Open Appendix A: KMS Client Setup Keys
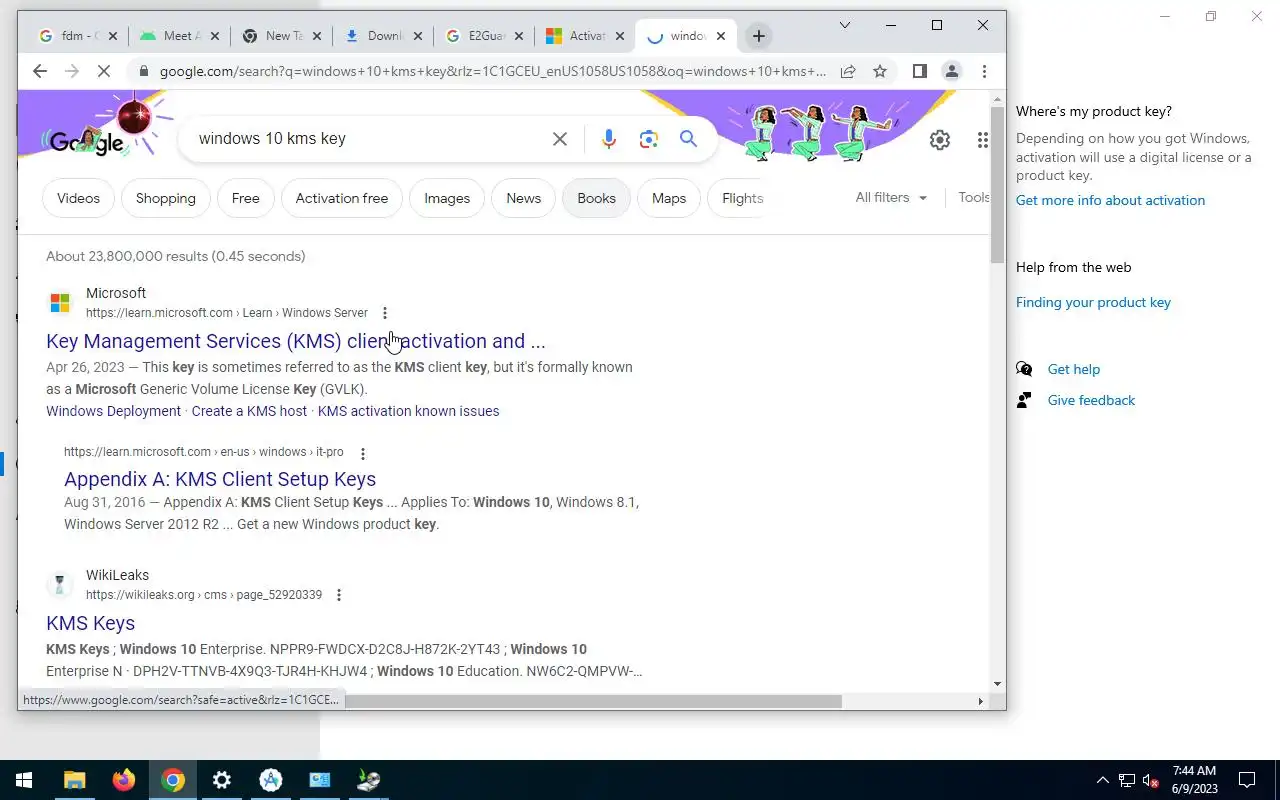This screenshot has height=800, width=1280. [220, 479]
